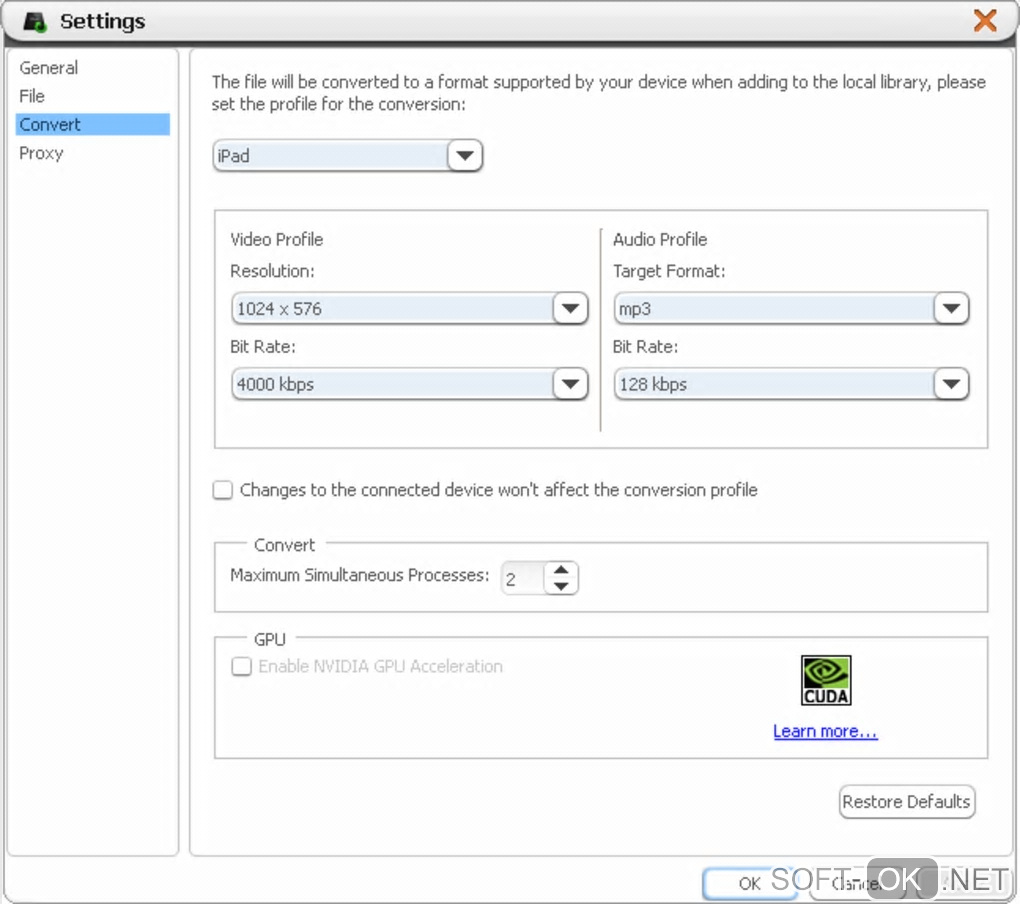Follow the 'Learn more...' link
The image size is (1020, 904).
pos(825,732)
